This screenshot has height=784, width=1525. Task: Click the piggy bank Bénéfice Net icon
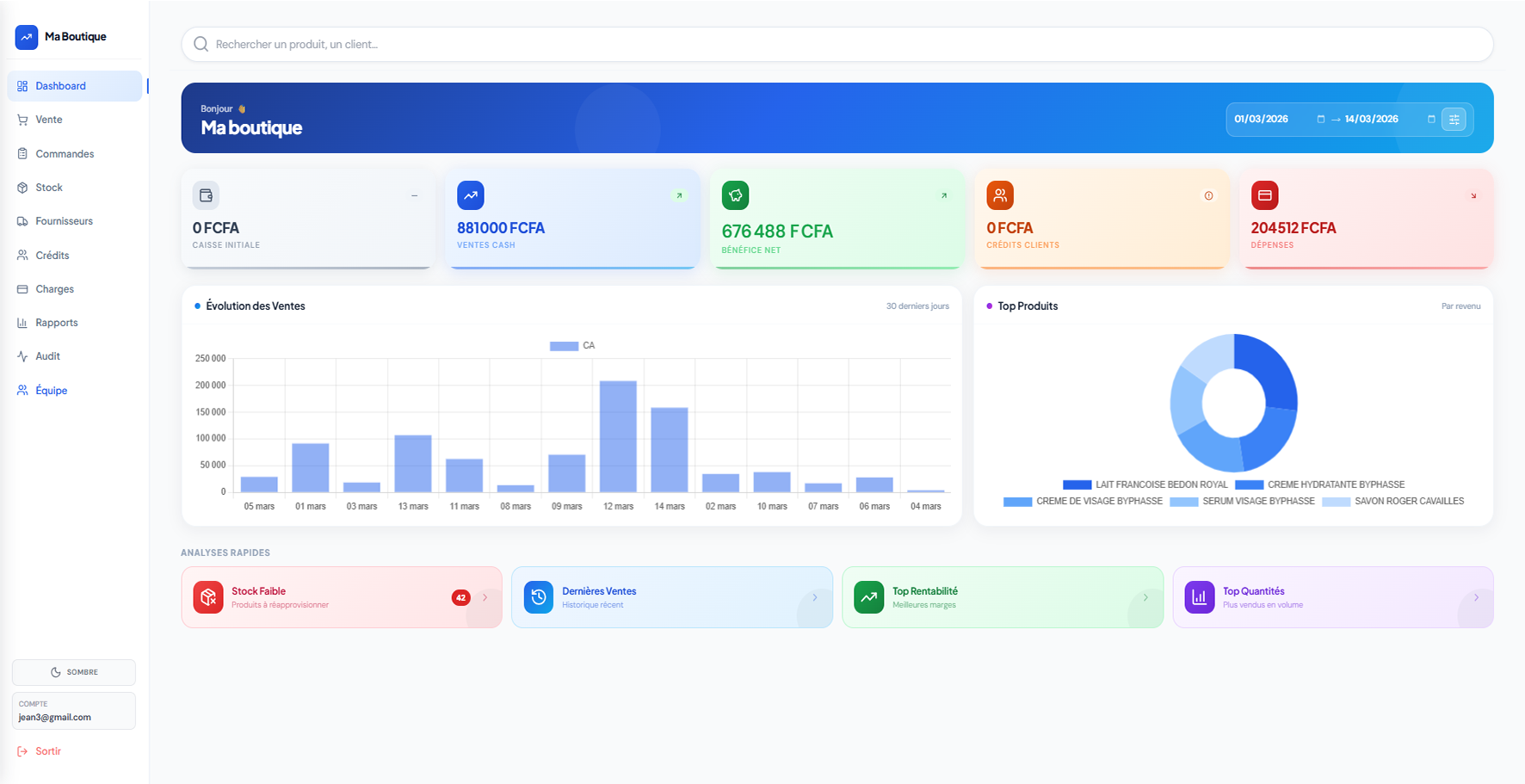pos(735,195)
